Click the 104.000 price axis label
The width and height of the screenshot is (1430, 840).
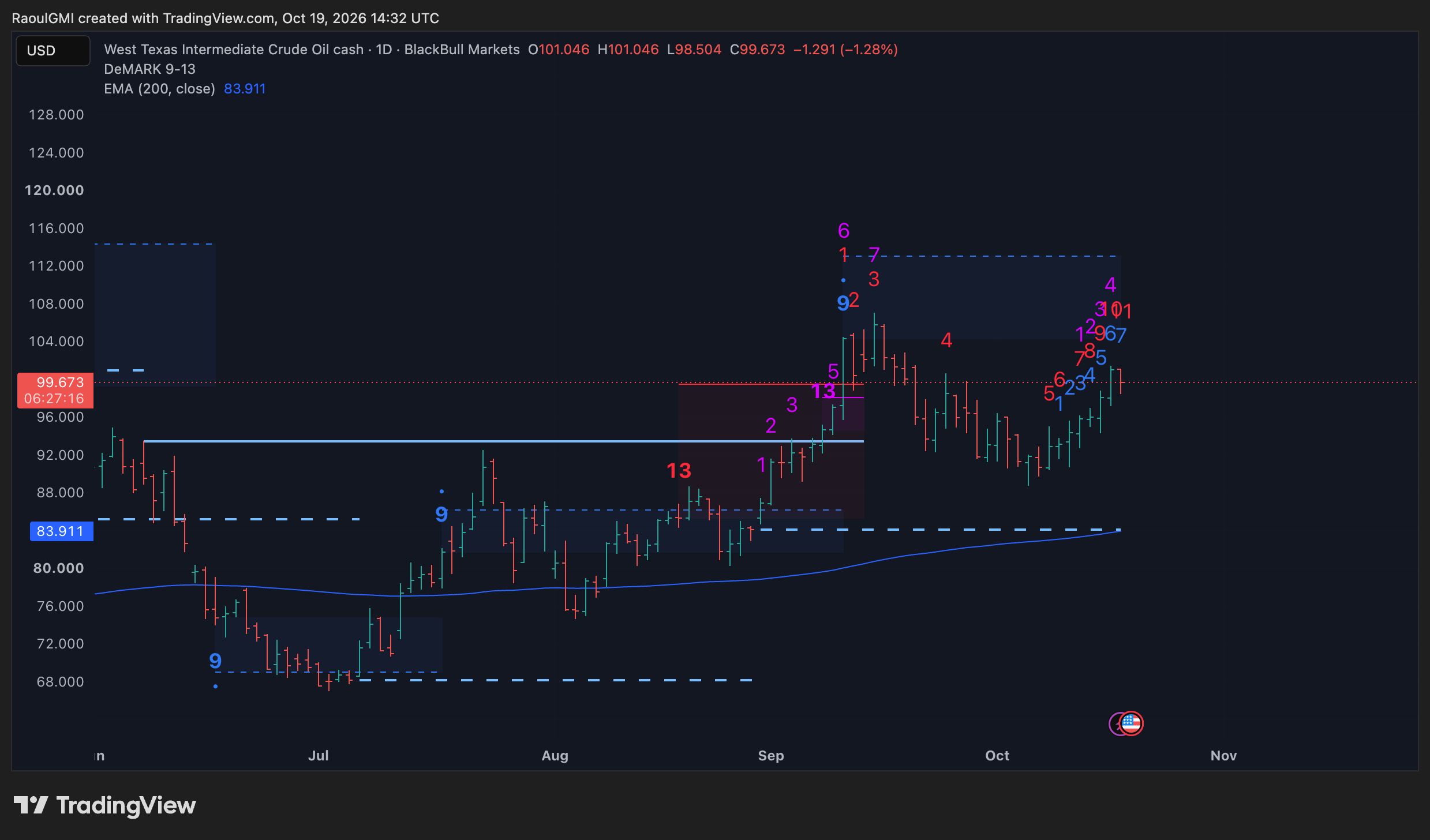pyautogui.click(x=57, y=342)
